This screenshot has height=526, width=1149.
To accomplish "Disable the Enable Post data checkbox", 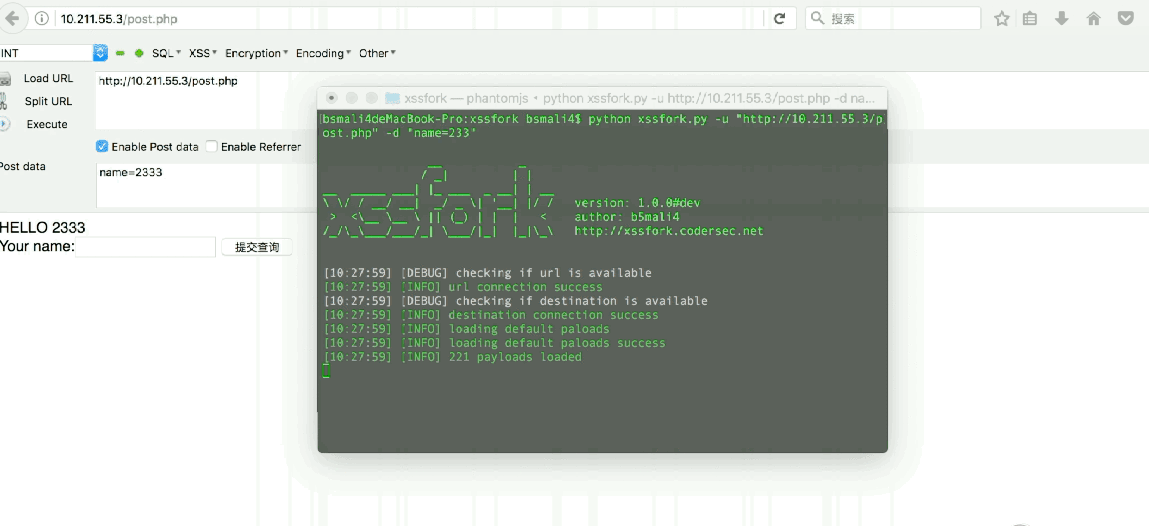I will pos(102,147).
